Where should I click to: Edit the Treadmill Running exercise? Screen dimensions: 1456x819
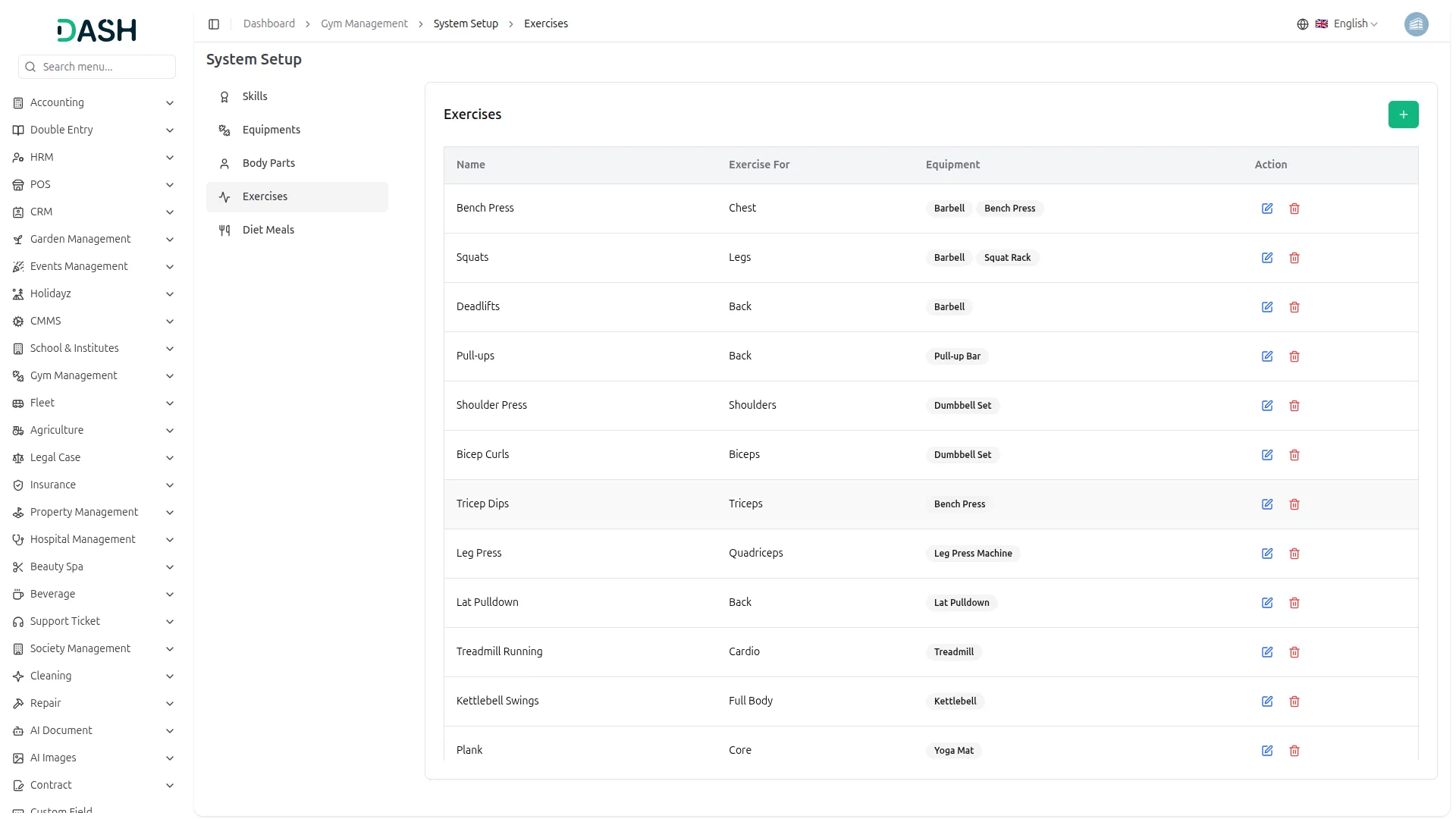pos(1266,652)
